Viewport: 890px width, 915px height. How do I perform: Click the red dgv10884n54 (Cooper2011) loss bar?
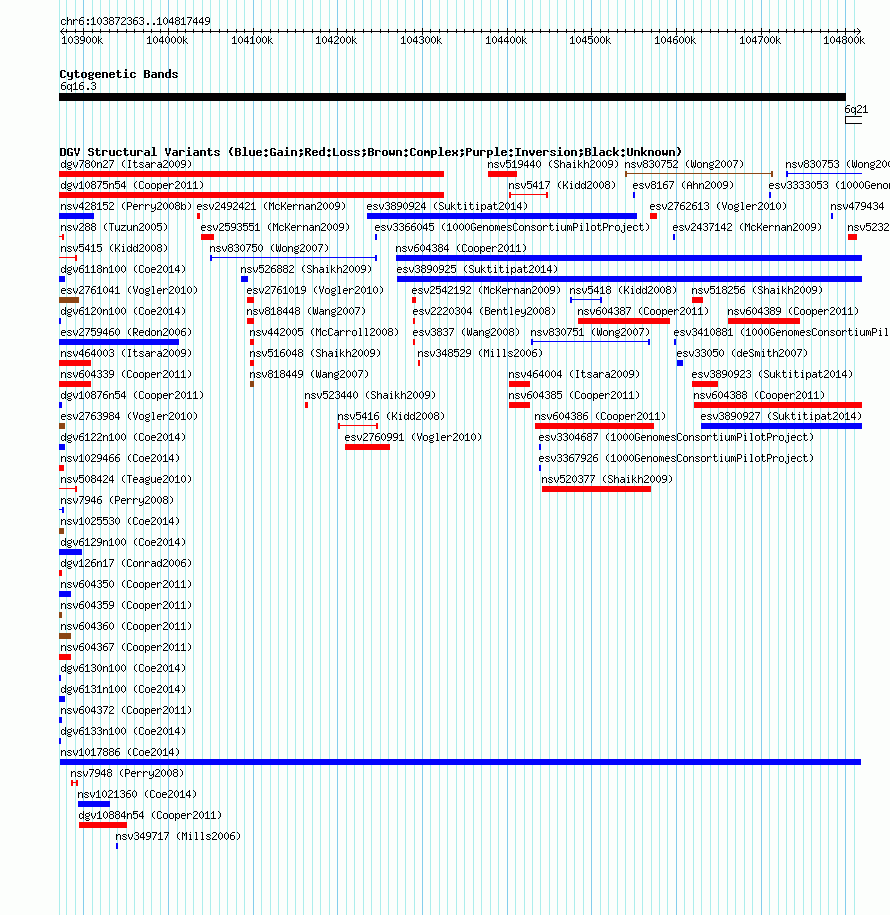pyautogui.click(x=103, y=825)
